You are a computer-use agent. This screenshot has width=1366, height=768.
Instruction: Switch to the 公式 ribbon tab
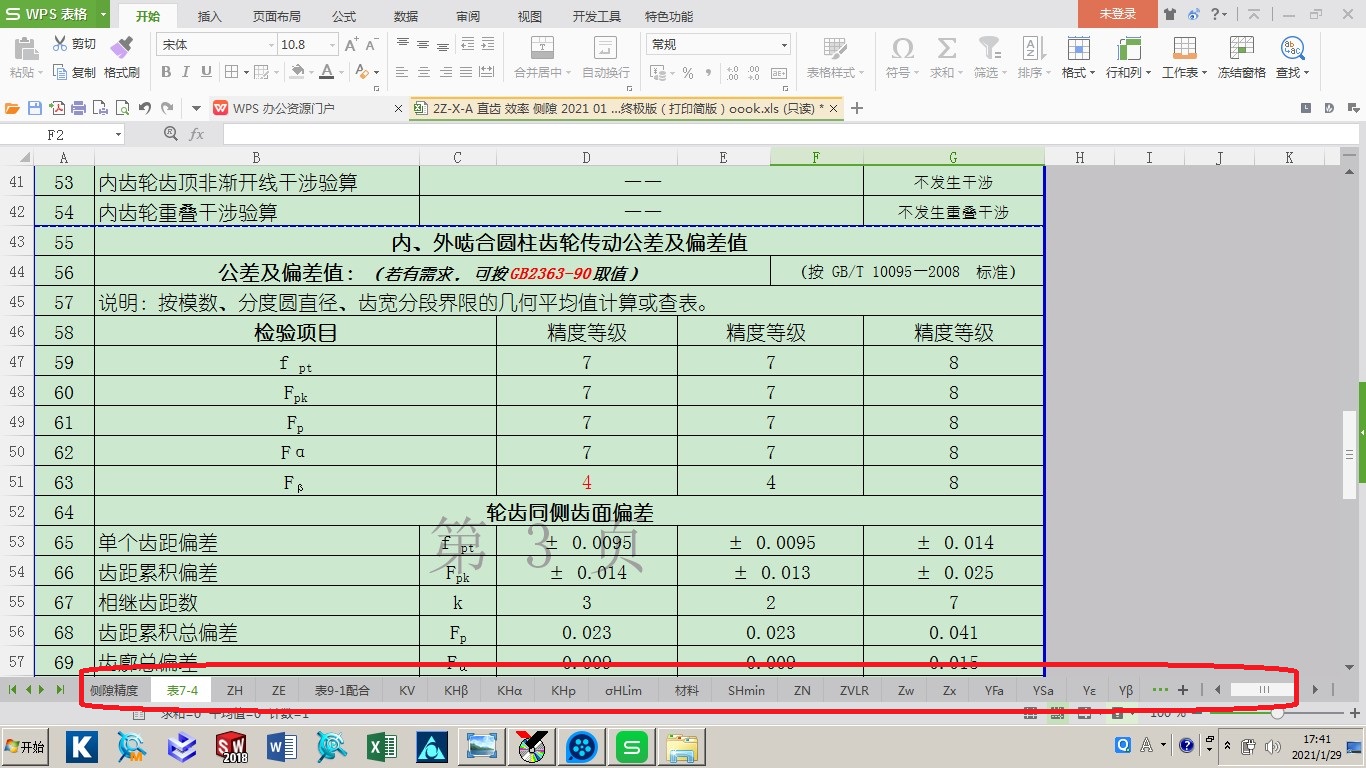coord(343,16)
